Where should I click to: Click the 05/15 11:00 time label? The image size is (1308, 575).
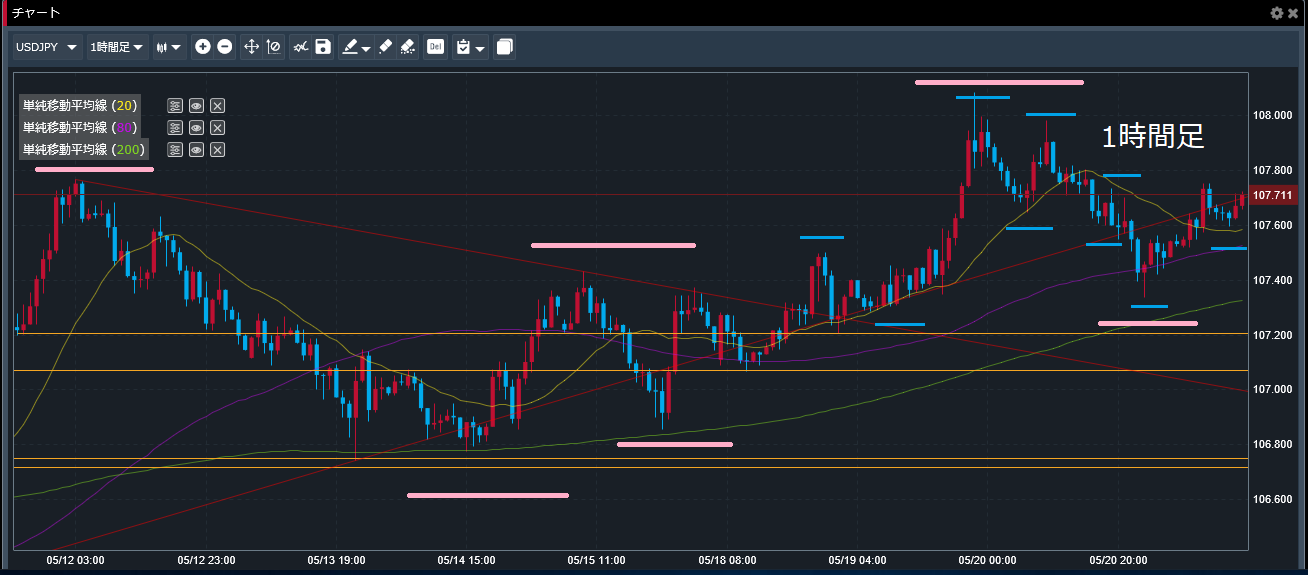pos(596,561)
